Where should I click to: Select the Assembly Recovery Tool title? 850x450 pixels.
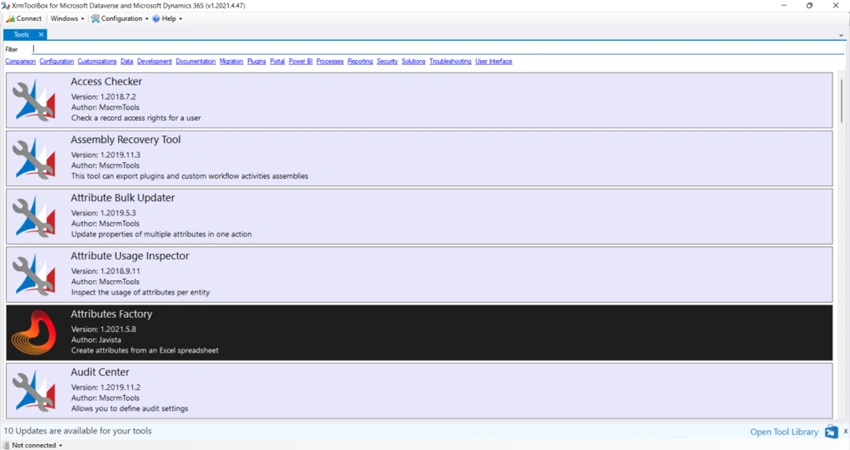coord(126,140)
